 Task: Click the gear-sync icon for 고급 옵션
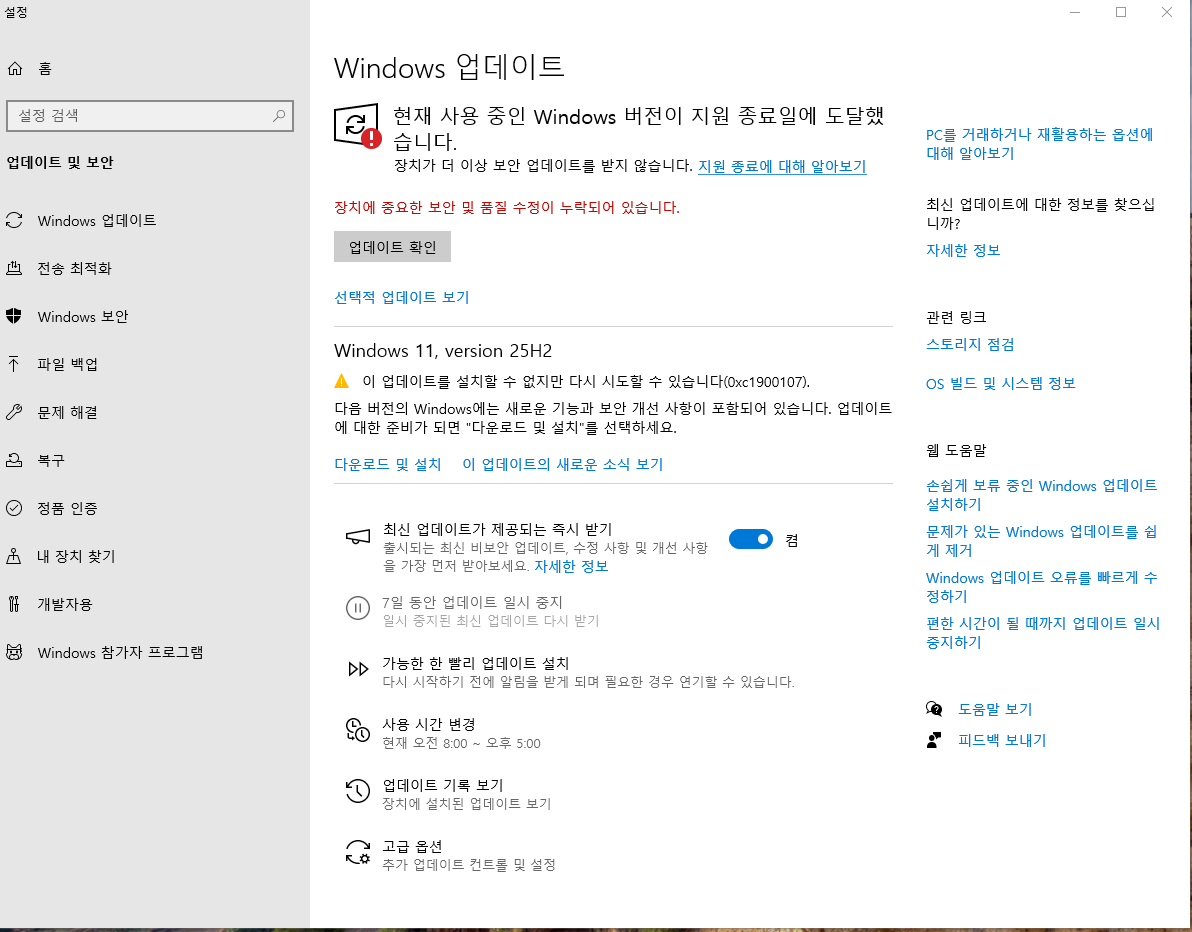(358, 852)
